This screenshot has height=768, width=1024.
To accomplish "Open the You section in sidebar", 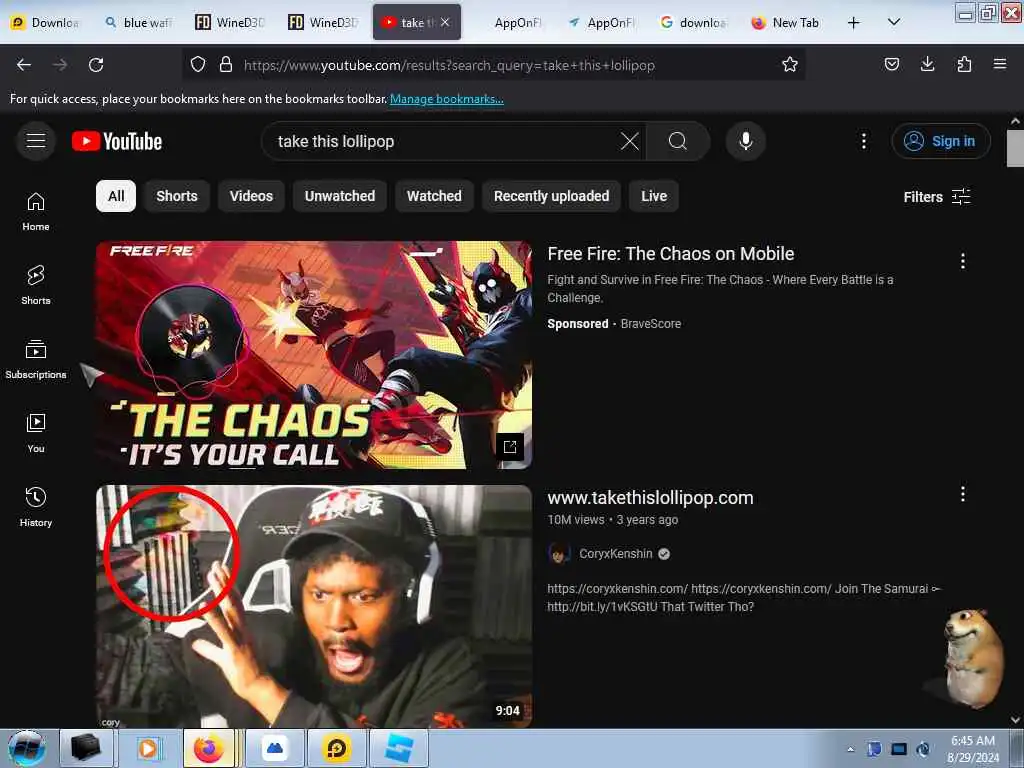I will pyautogui.click(x=36, y=433).
